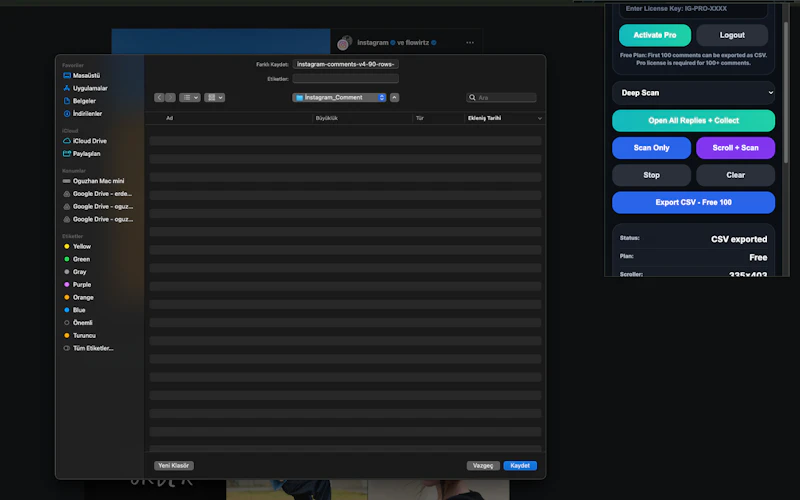Pick the Green tag
Viewport: 800px width, 500px height.
77,259
